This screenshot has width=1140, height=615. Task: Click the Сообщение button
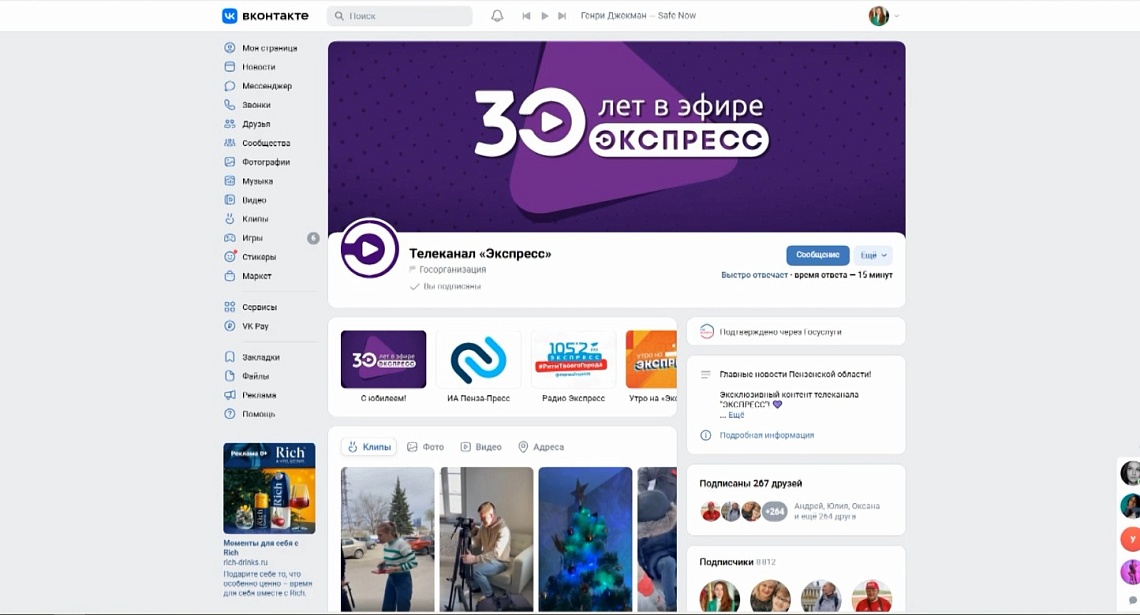[817, 254]
